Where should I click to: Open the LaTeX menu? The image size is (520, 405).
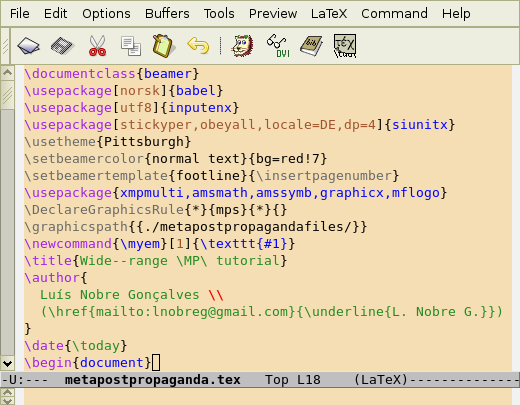click(329, 14)
